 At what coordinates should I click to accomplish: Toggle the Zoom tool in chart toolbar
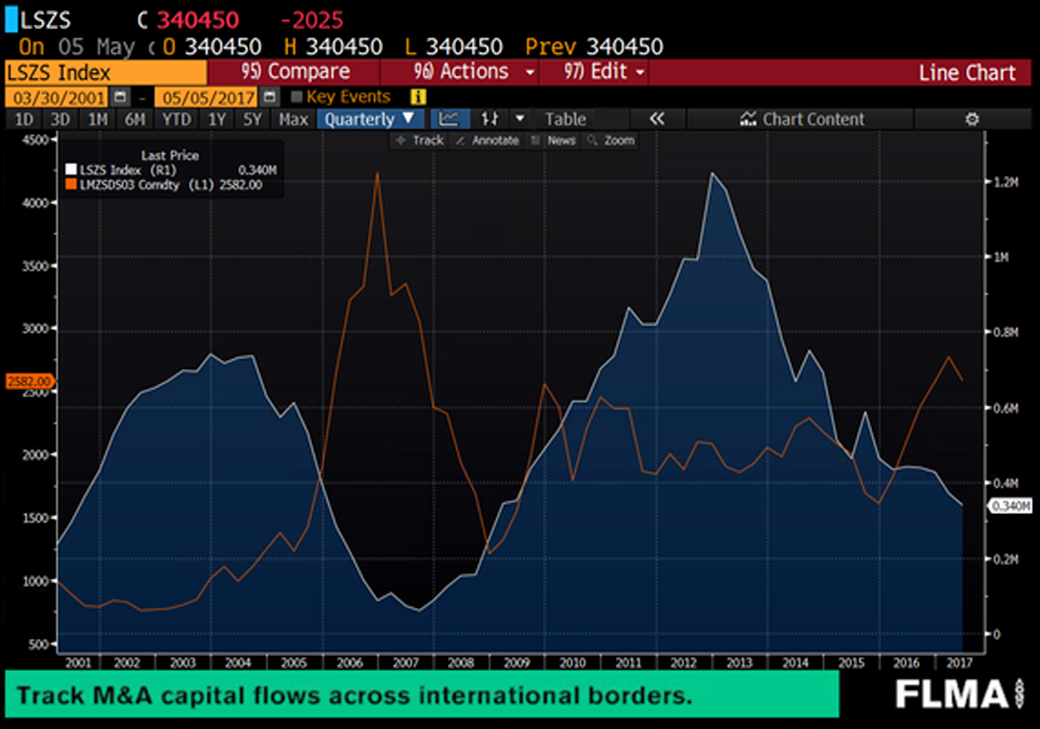tap(611, 141)
